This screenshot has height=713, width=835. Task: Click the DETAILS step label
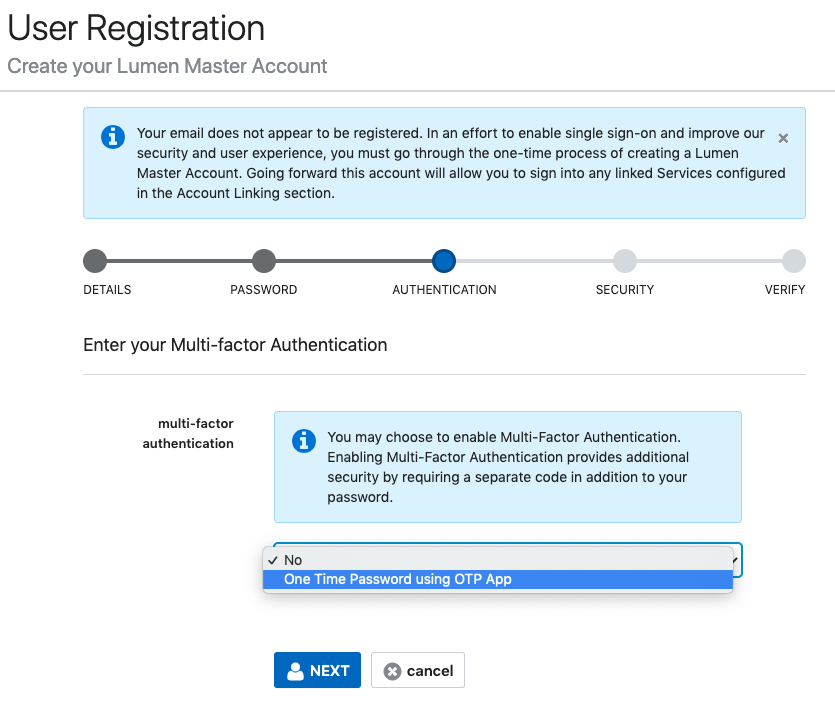coord(107,290)
